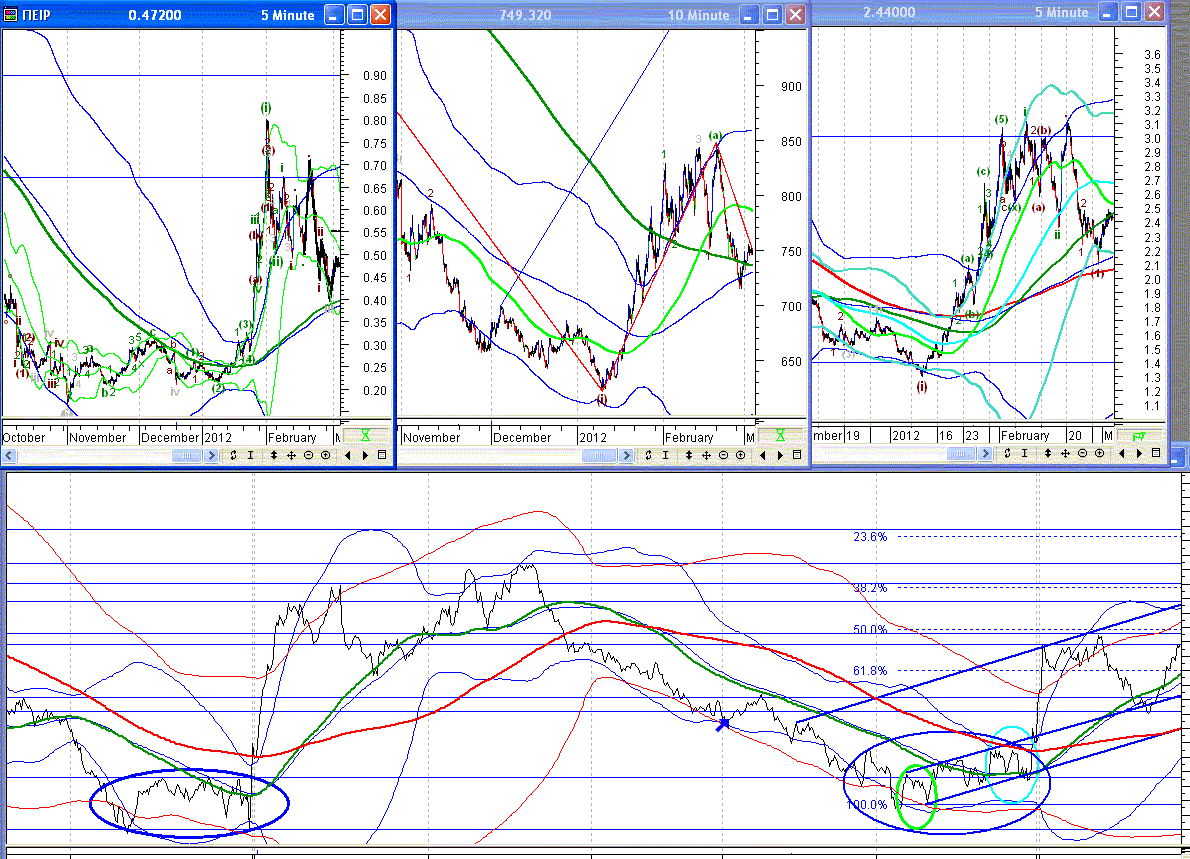
Task: Click 23.6% Fibonacci label in bottom chart
Action: click(870, 536)
